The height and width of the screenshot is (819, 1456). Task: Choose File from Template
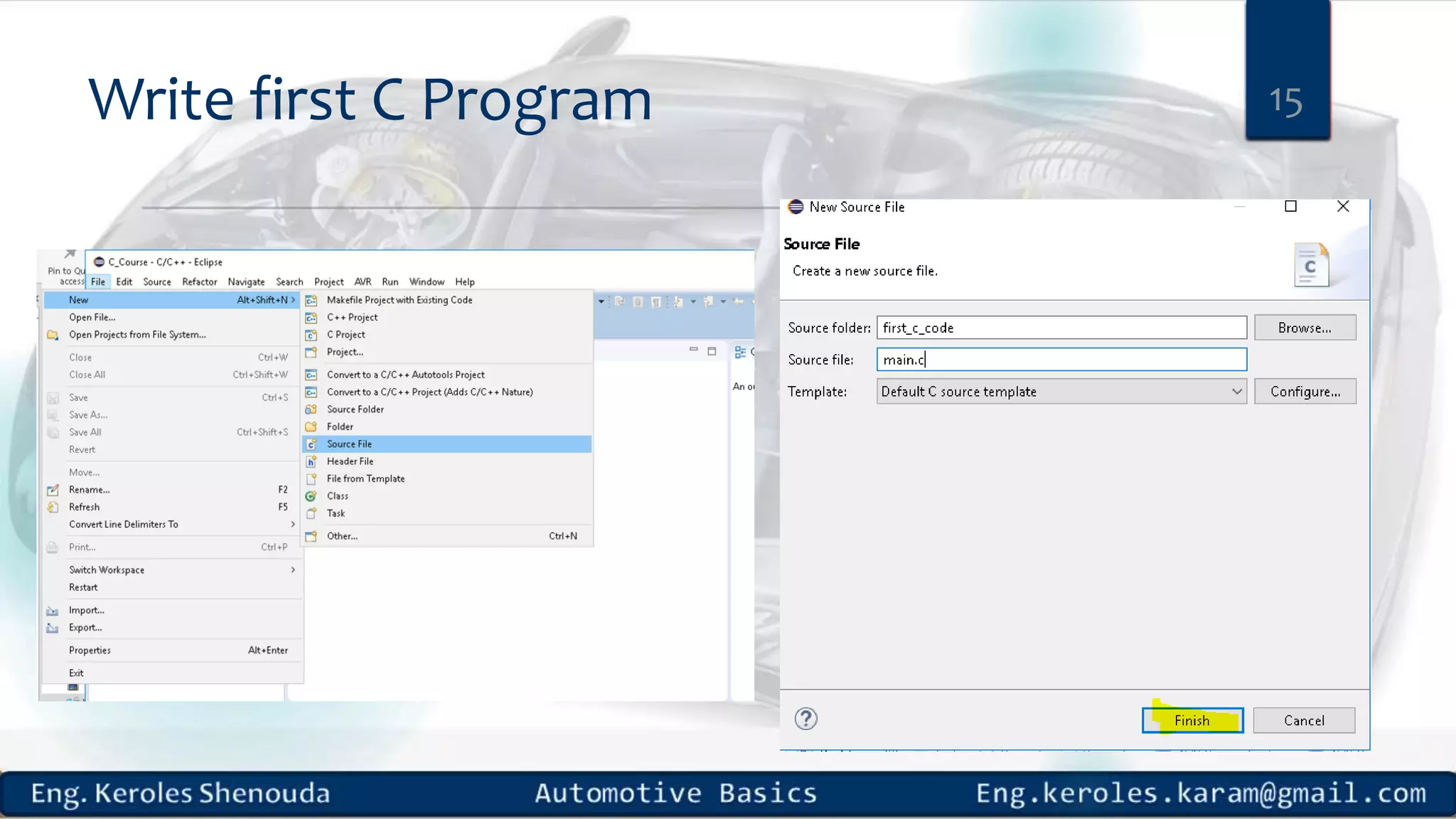click(x=448, y=479)
